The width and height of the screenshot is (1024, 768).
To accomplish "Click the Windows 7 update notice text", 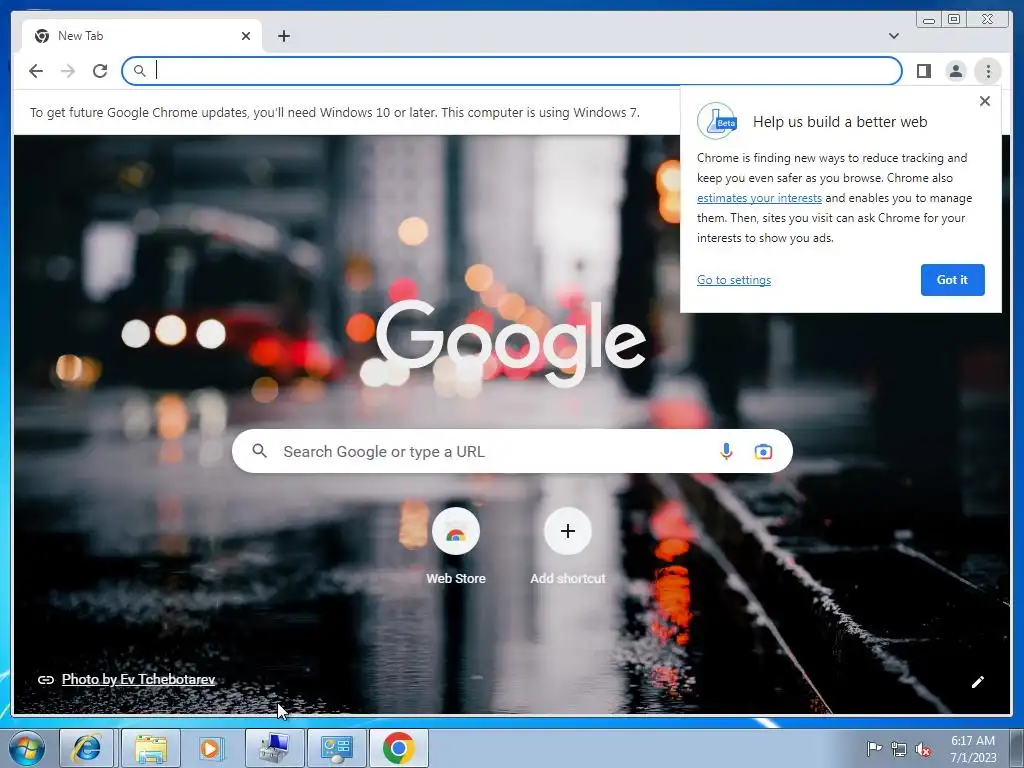I will pos(334,112).
